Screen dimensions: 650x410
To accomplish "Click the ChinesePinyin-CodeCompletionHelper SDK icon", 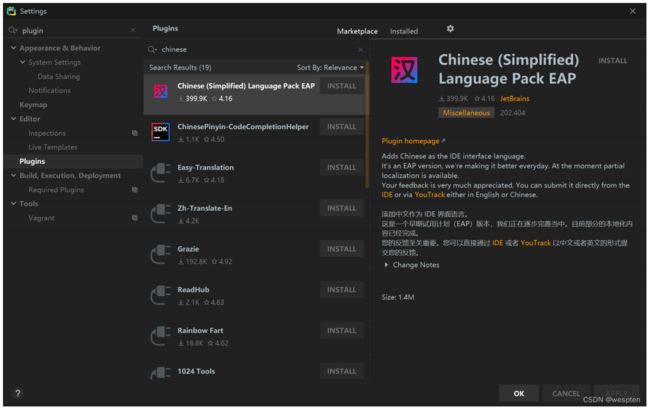I will [x=160, y=132].
